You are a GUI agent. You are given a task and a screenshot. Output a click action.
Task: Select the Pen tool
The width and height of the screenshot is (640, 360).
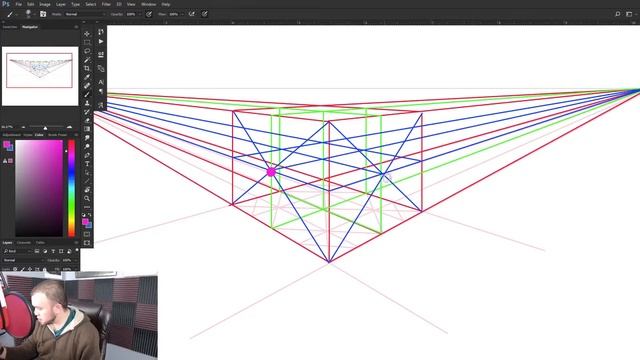point(87,155)
